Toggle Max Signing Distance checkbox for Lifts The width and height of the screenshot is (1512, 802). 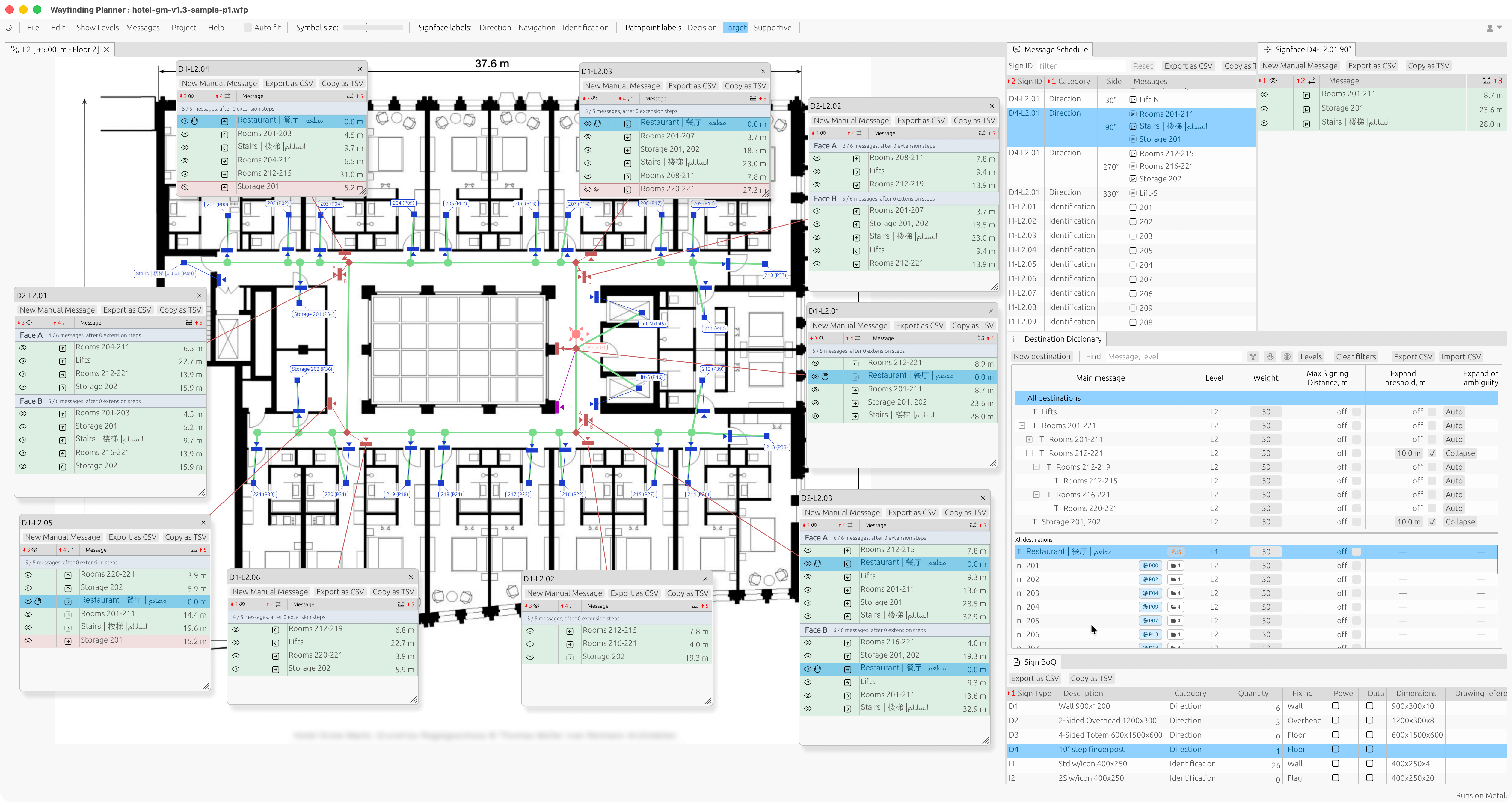tap(1356, 412)
